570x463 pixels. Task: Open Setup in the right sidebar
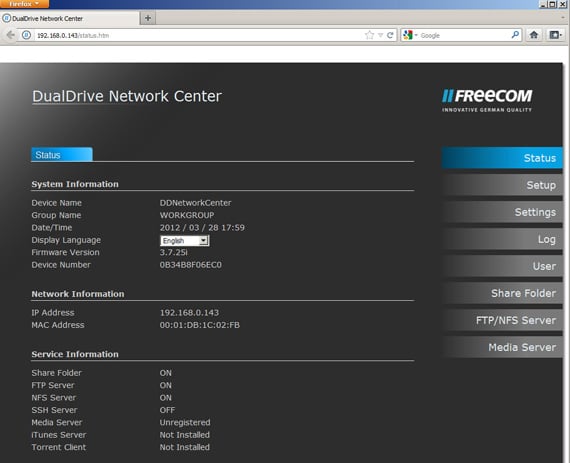click(x=502, y=185)
